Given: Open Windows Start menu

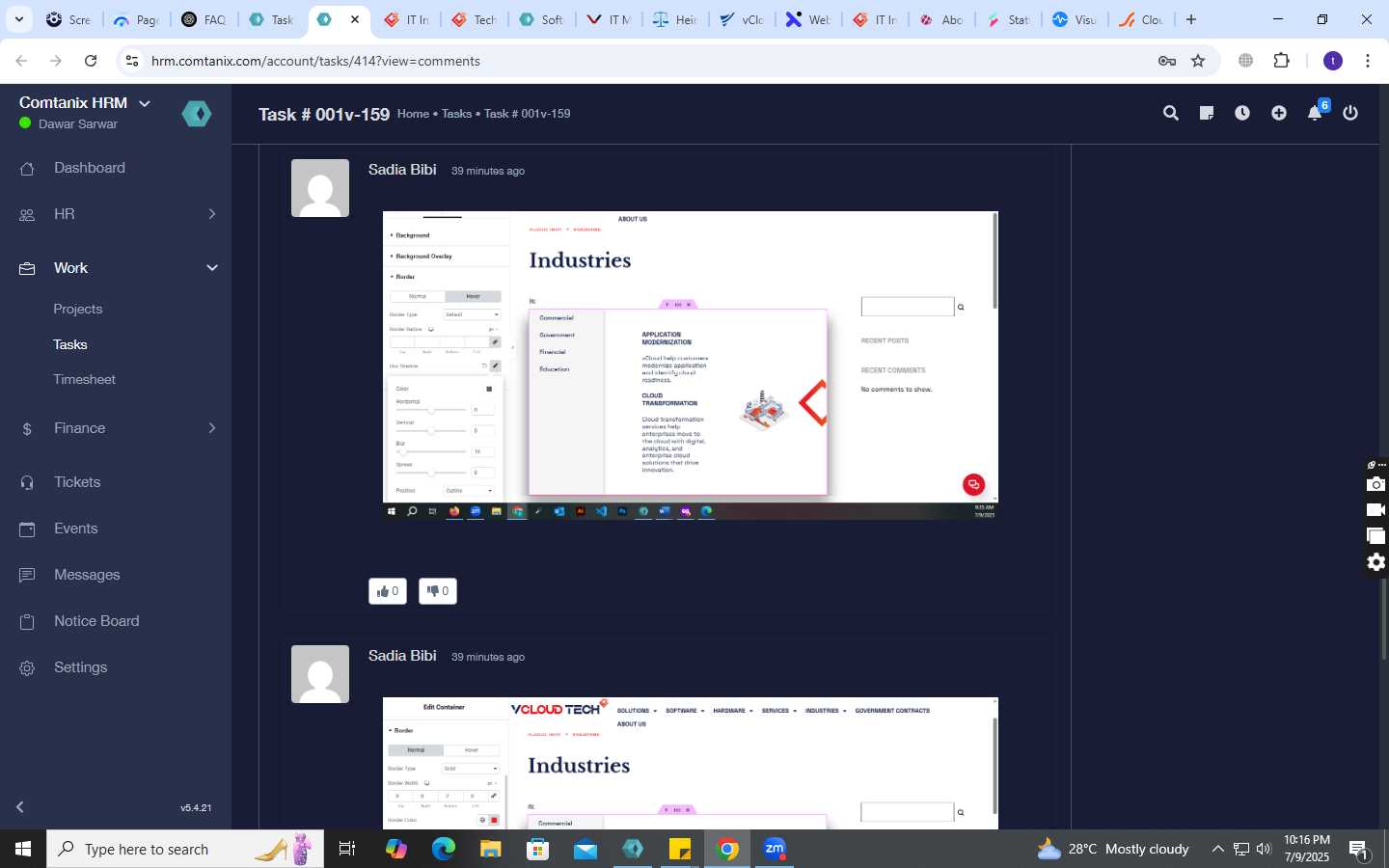Looking at the screenshot, I should 23,850.
